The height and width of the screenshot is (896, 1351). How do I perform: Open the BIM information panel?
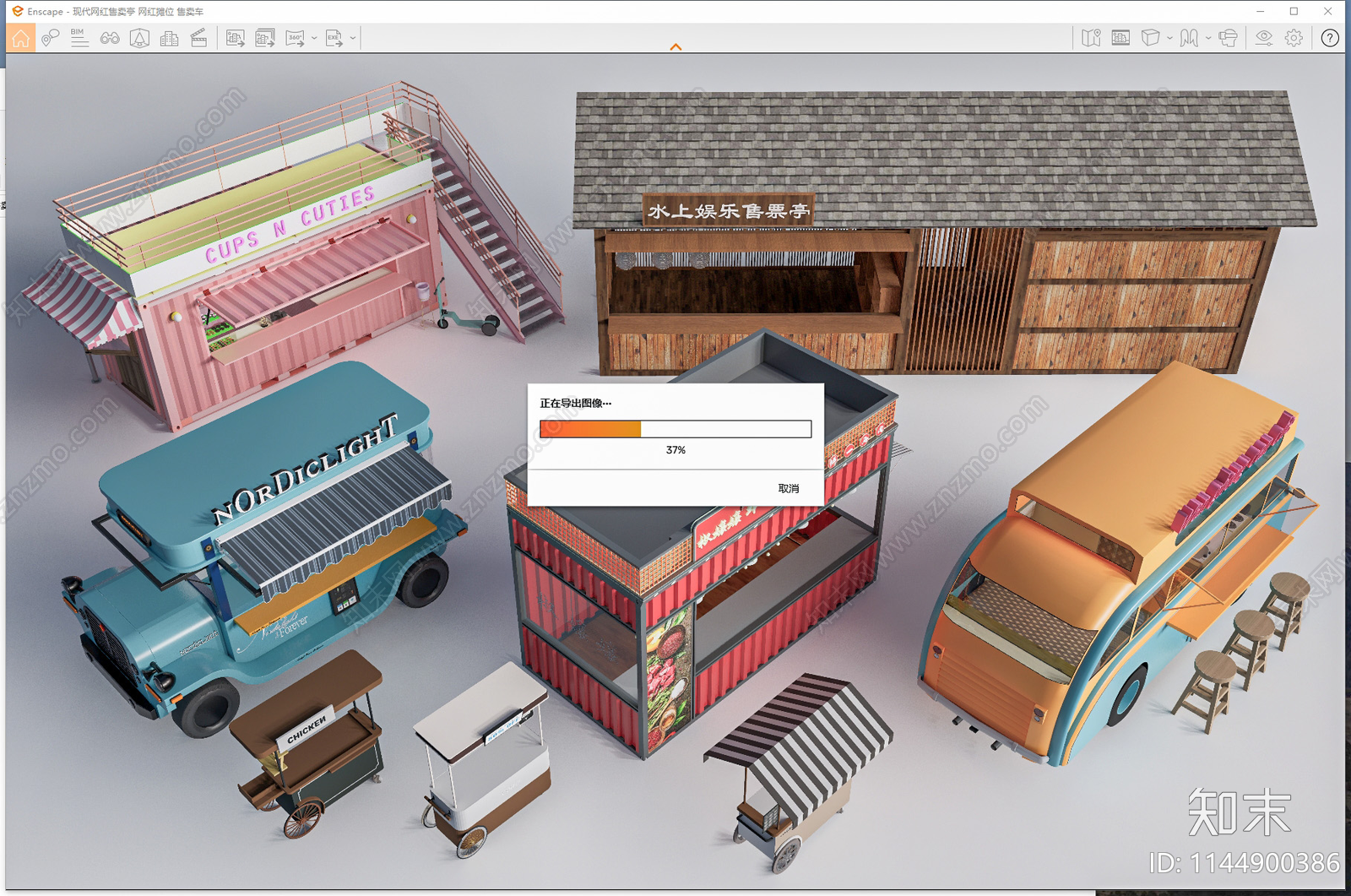(x=79, y=38)
